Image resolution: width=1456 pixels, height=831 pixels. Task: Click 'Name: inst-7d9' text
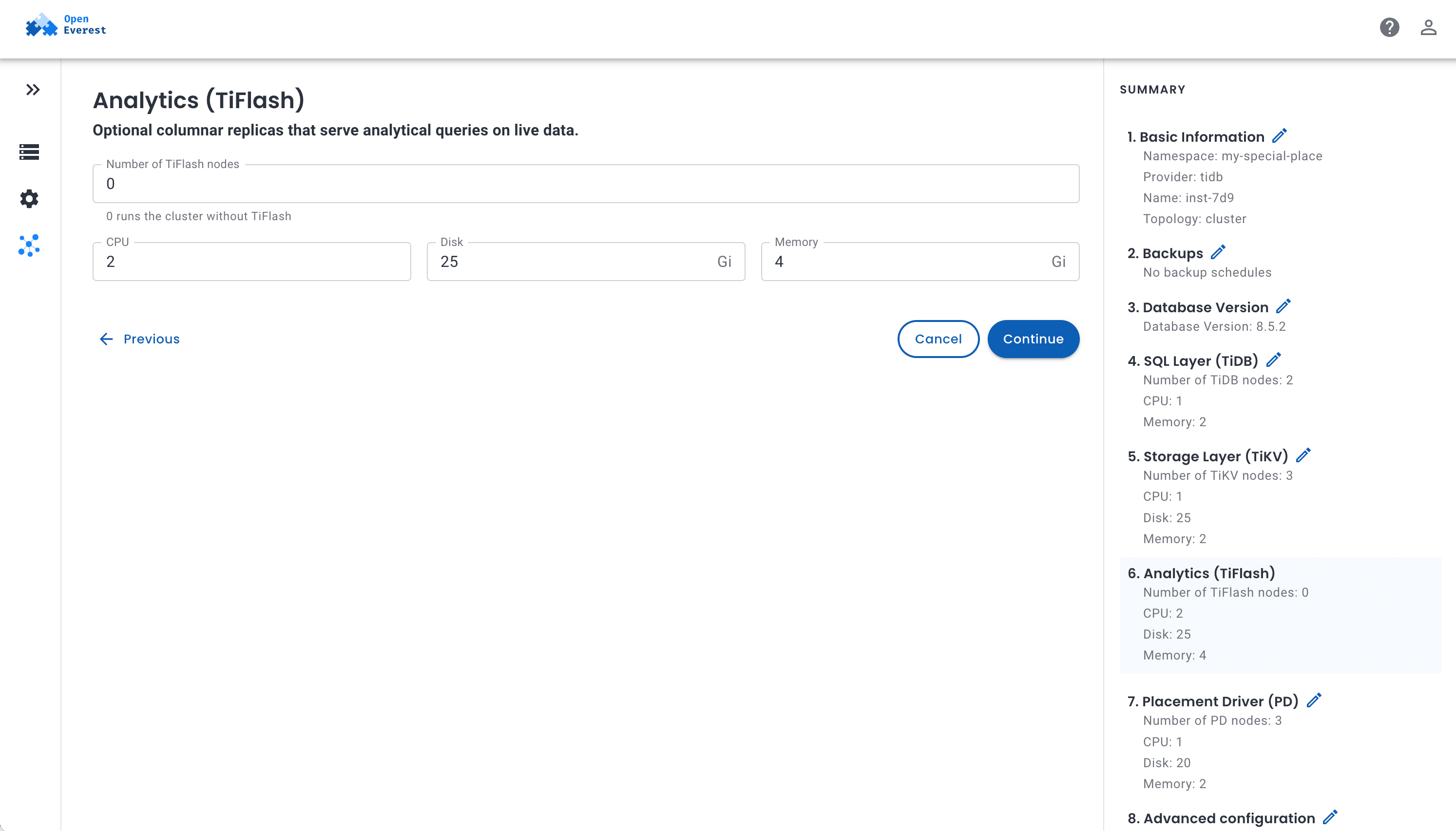coord(1188,198)
